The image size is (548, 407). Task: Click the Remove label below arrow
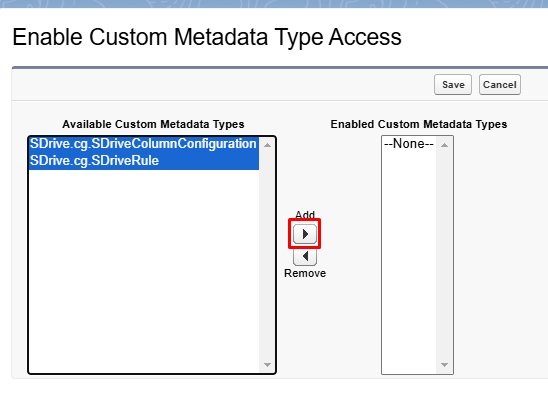(x=305, y=273)
